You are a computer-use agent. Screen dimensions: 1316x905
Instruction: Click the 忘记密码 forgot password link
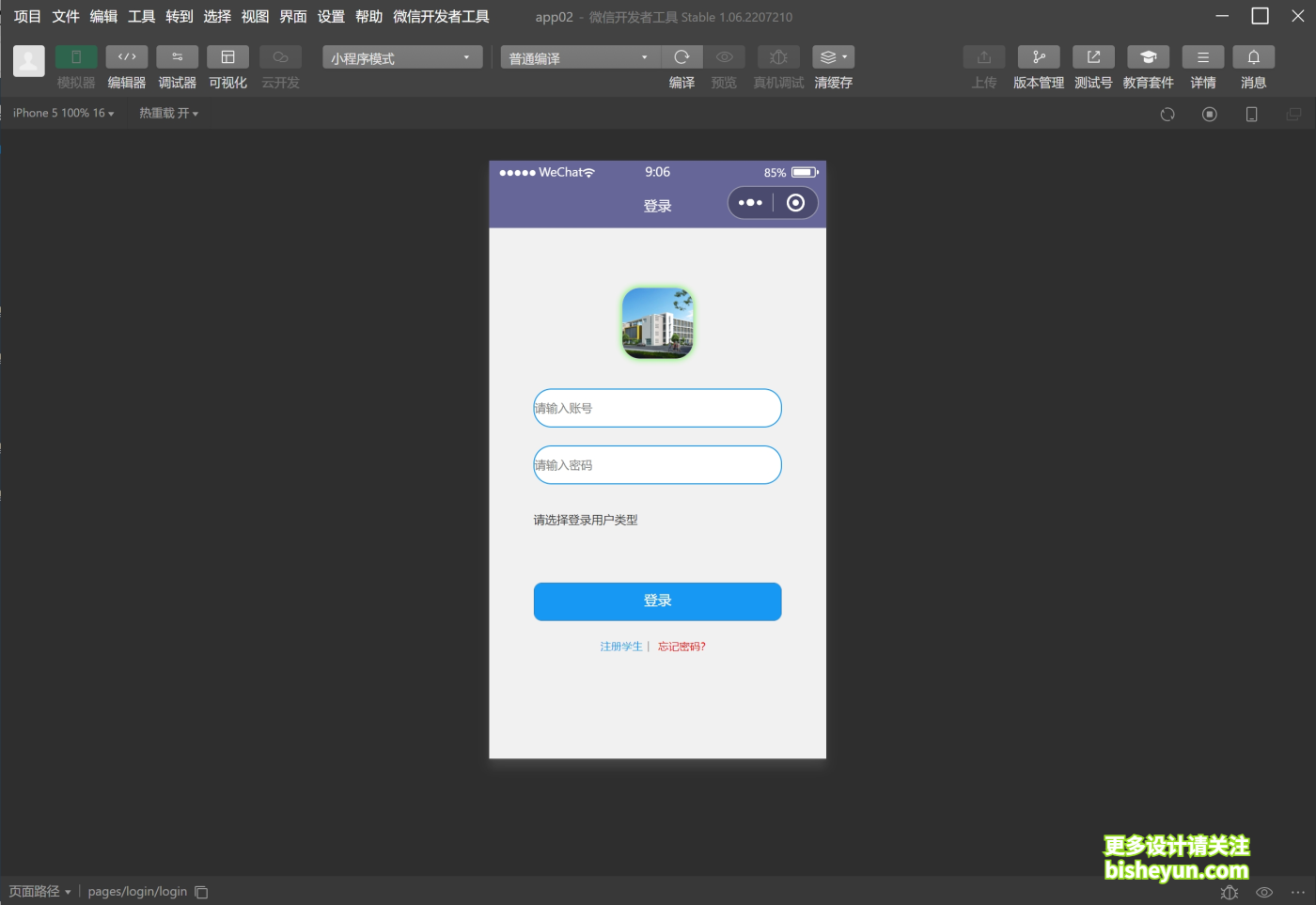click(681, 646)
